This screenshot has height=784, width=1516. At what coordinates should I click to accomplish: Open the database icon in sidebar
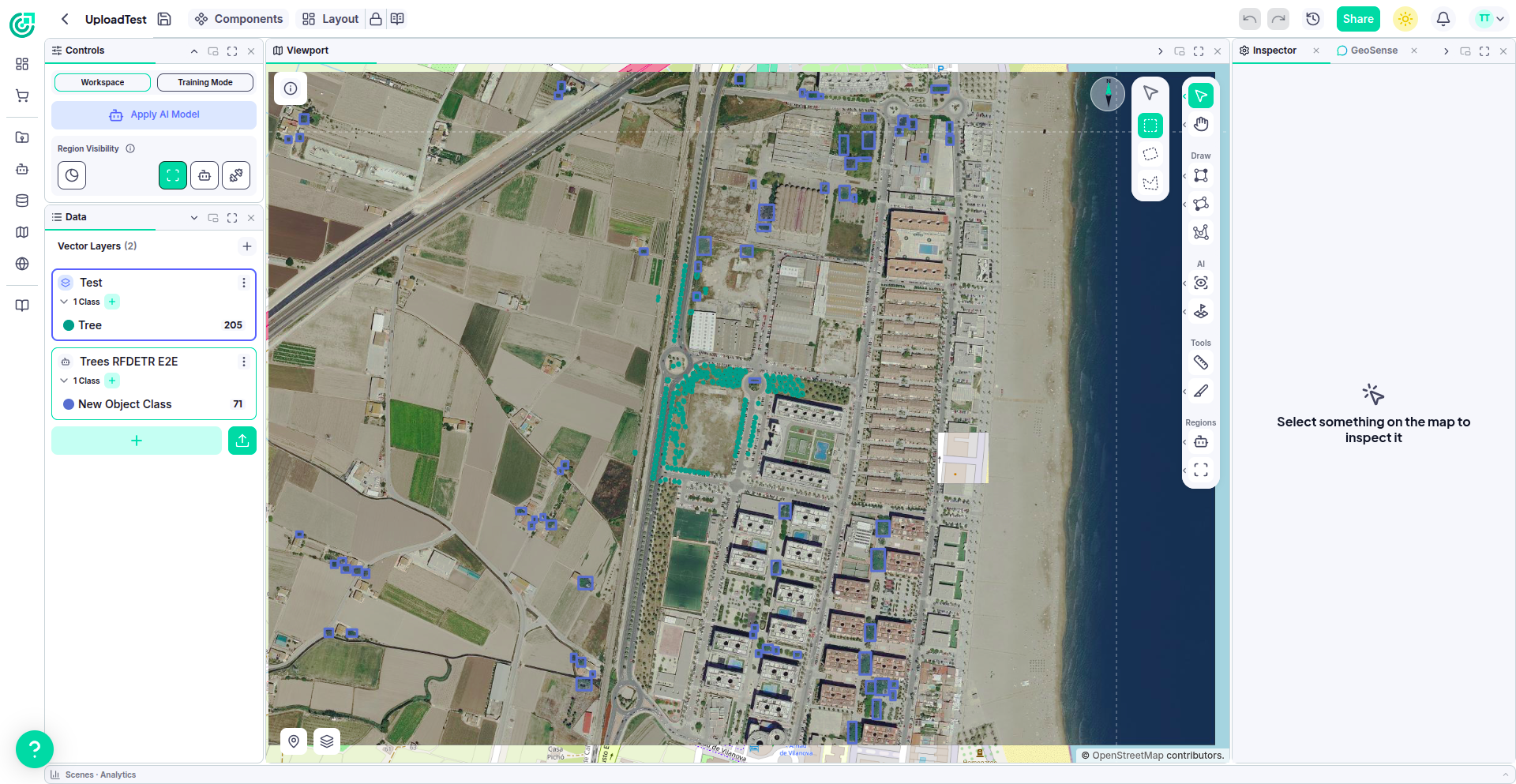tap(22, 201)
